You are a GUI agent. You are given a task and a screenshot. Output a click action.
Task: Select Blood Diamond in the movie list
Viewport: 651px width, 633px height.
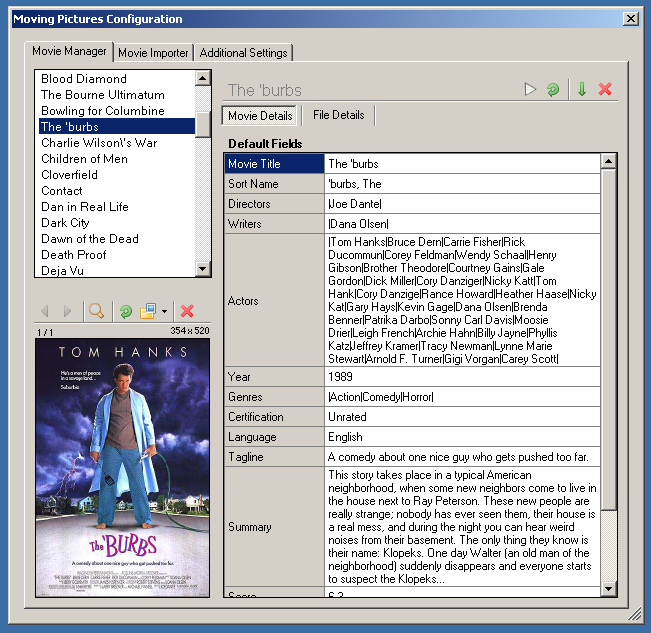(84, 79)
